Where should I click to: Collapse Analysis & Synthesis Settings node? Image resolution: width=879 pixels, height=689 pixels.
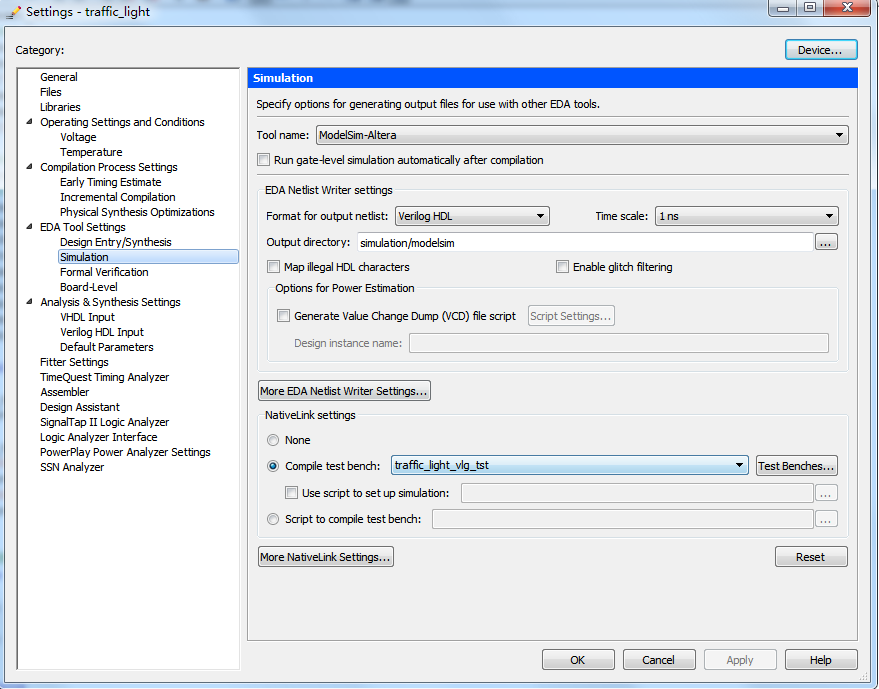pos(29,302)
